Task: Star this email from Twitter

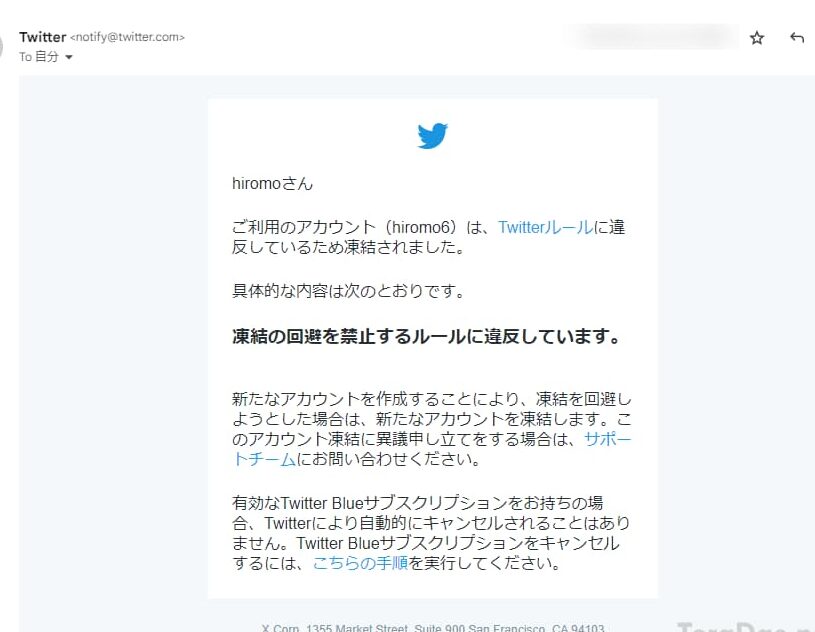Action: click(x=757, y=38)
